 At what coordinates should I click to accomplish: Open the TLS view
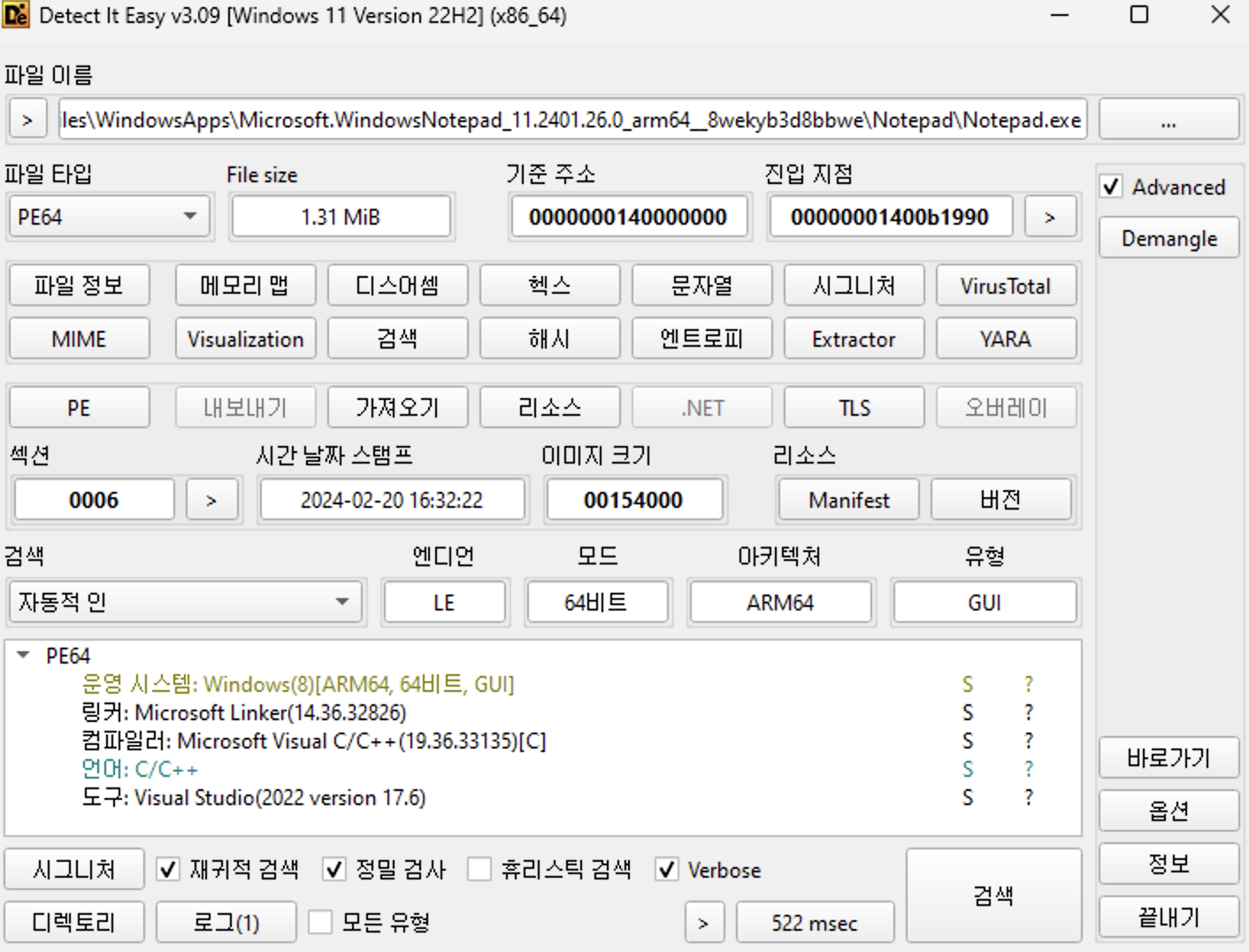click(x=854, y=408)
